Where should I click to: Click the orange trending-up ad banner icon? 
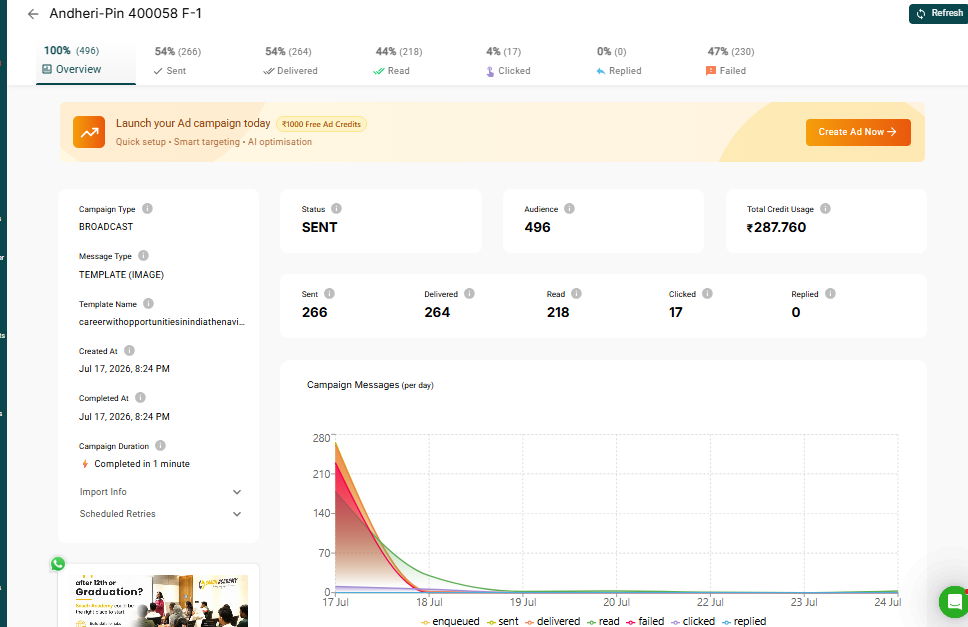[89, 132]
